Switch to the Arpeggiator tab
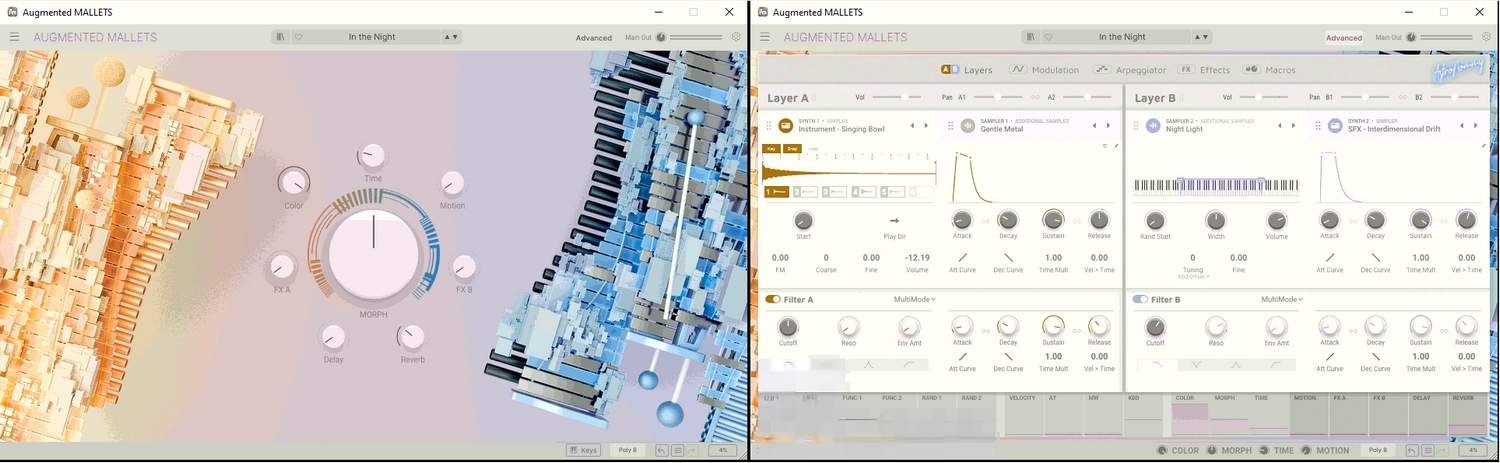 [x=1130, y=70]
